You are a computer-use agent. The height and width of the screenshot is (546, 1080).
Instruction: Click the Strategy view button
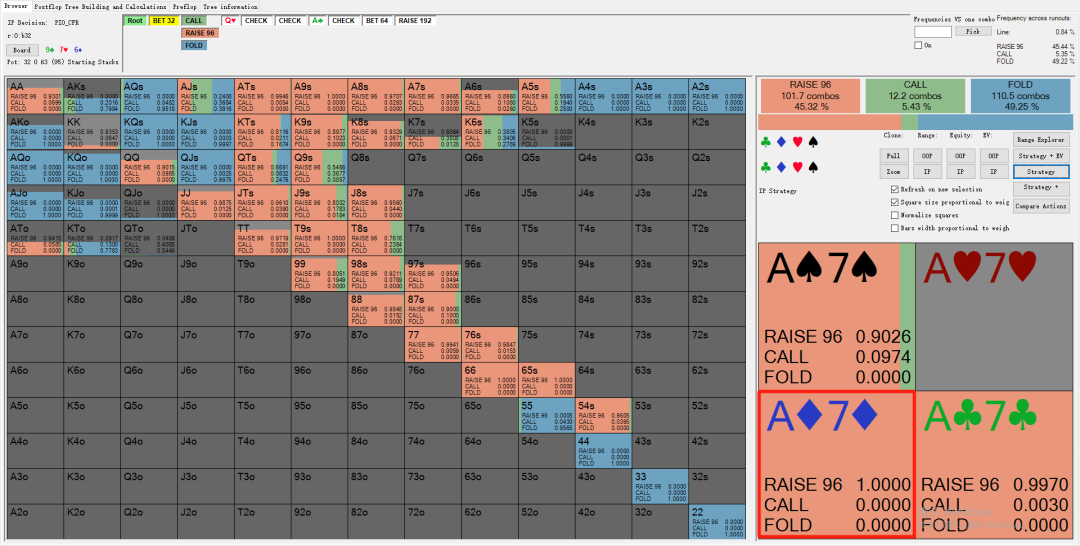(x=1041, y=171)
